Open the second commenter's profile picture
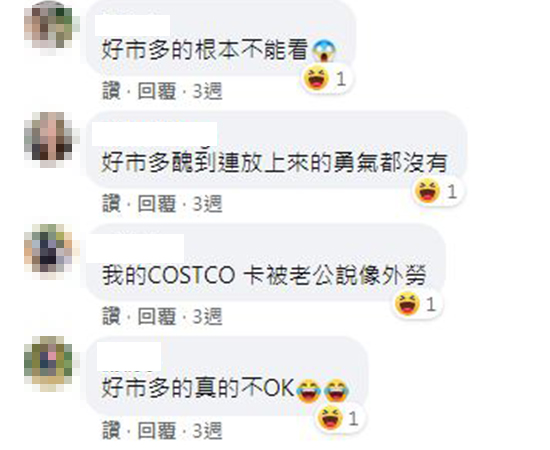Image resolution: width=550 pixels, height=450 pixels. [49, 139]
